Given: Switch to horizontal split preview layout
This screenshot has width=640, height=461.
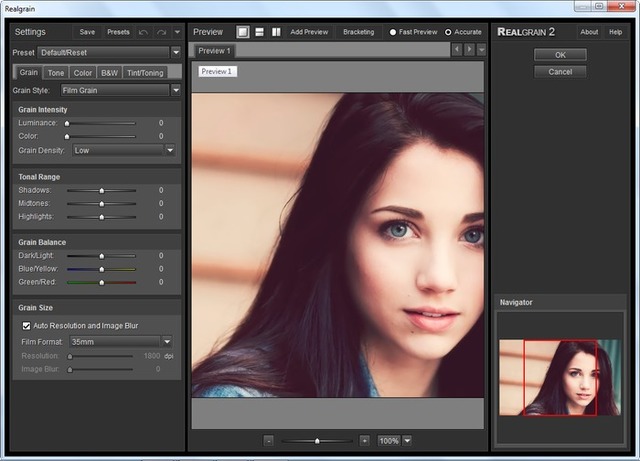Looking at the screenshot, I should click(259, 32).
